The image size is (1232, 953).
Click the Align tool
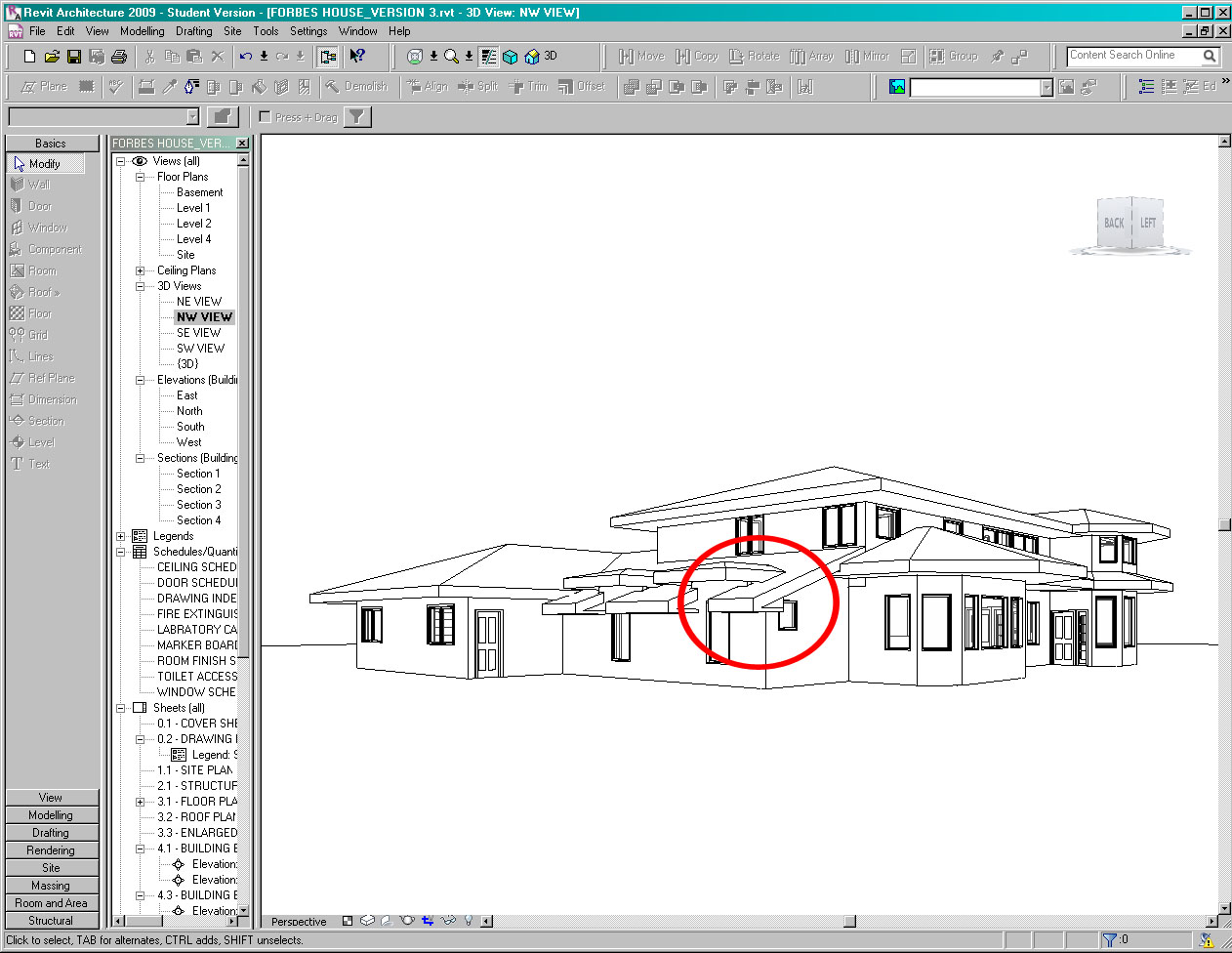pos(428,87)
